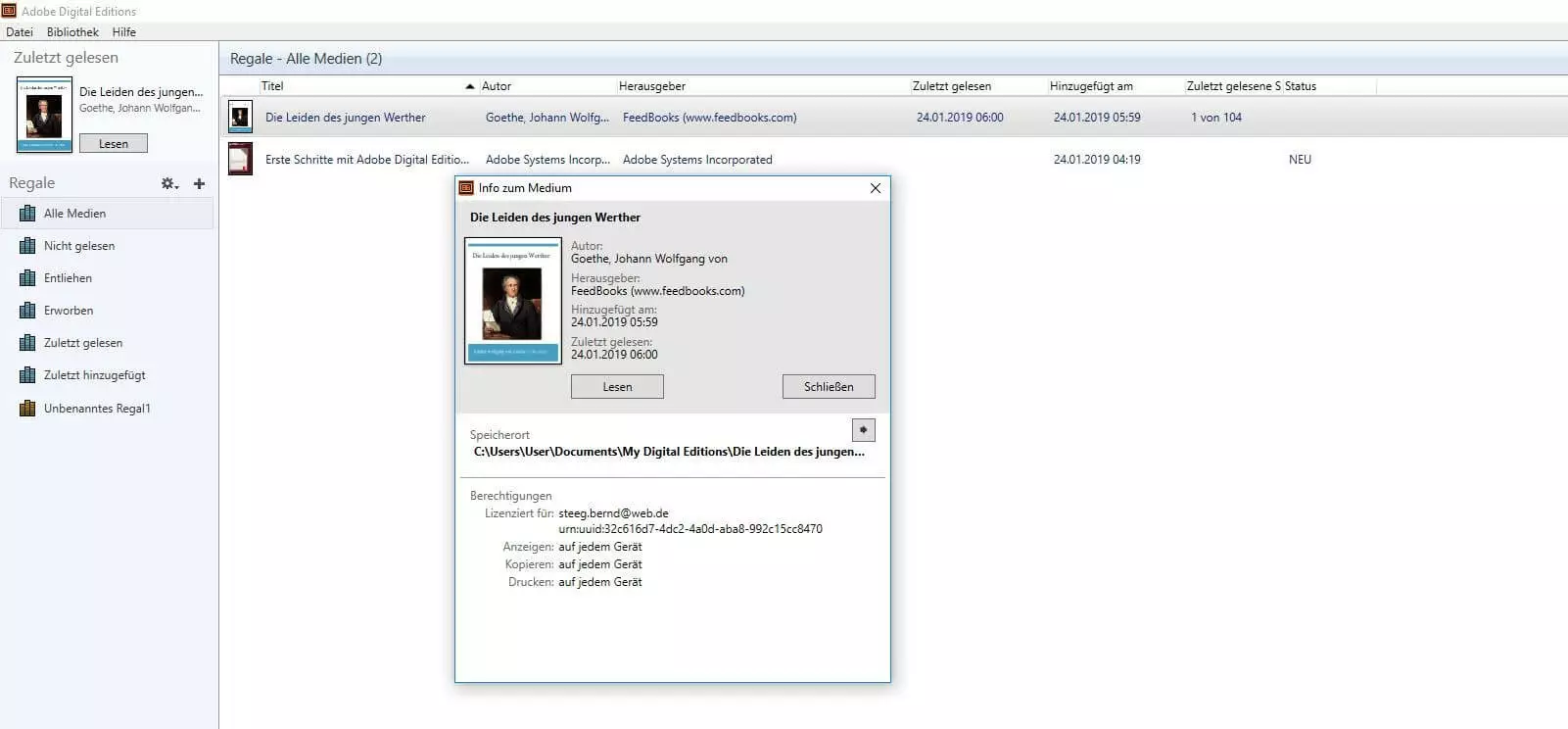Click Lesen button in Zuletzt gelesen panel

click(114, 143)
